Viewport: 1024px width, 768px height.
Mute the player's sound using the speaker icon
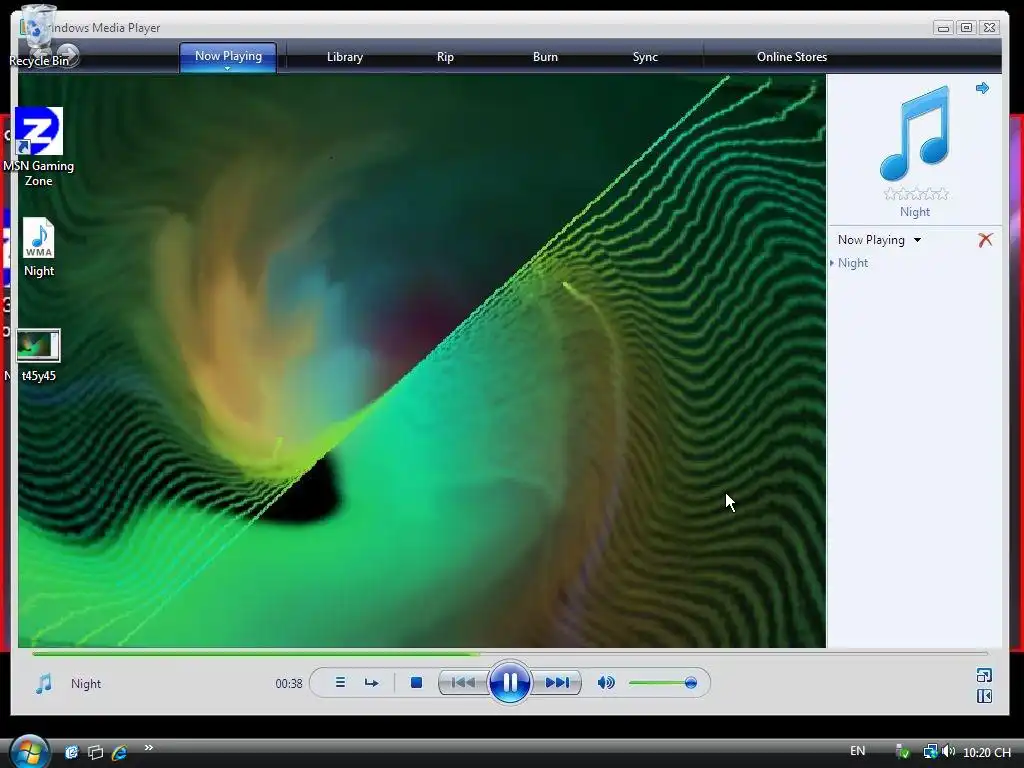pos(606,682)
